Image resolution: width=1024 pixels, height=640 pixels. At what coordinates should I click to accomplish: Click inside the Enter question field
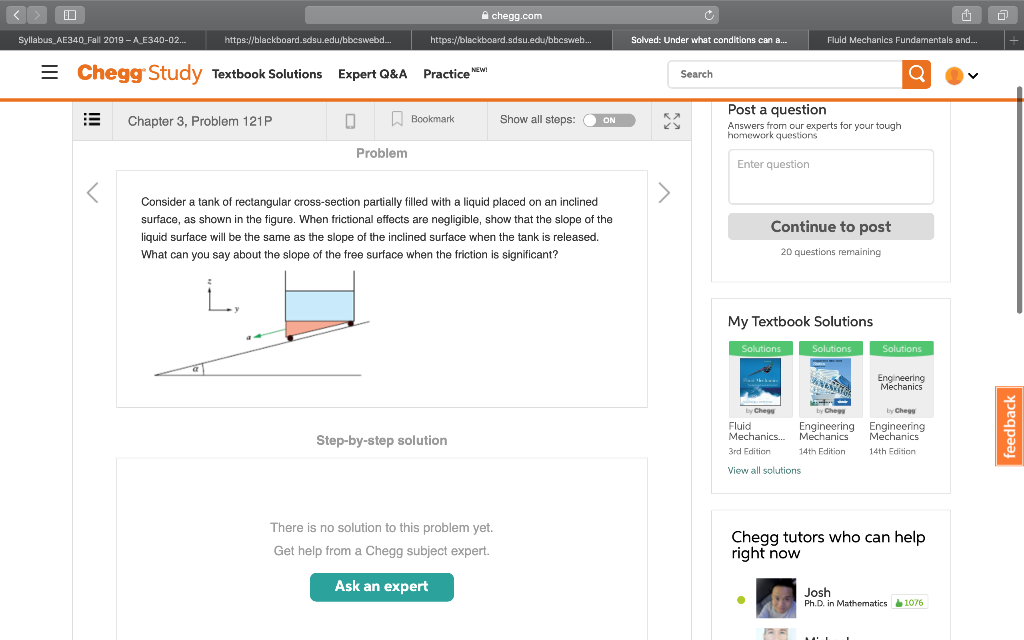coord(830,176)
